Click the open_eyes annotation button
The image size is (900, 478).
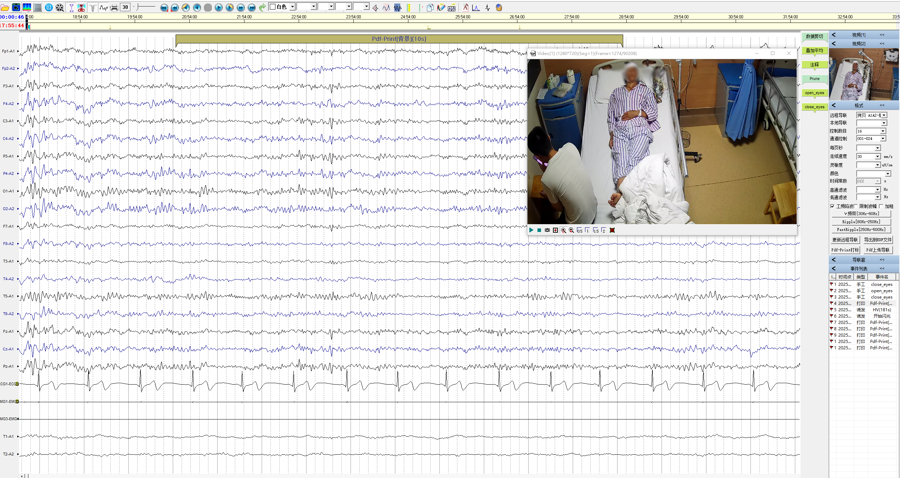click(814, 92)
